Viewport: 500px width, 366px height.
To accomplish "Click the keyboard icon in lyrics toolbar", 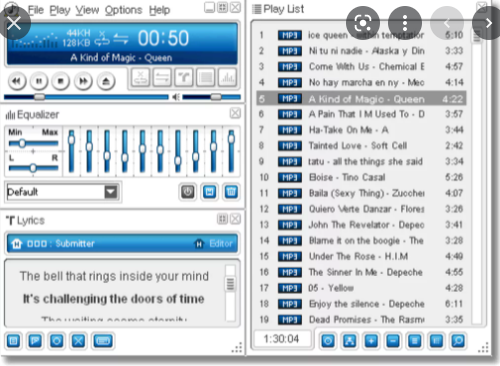I will [103, 341].
